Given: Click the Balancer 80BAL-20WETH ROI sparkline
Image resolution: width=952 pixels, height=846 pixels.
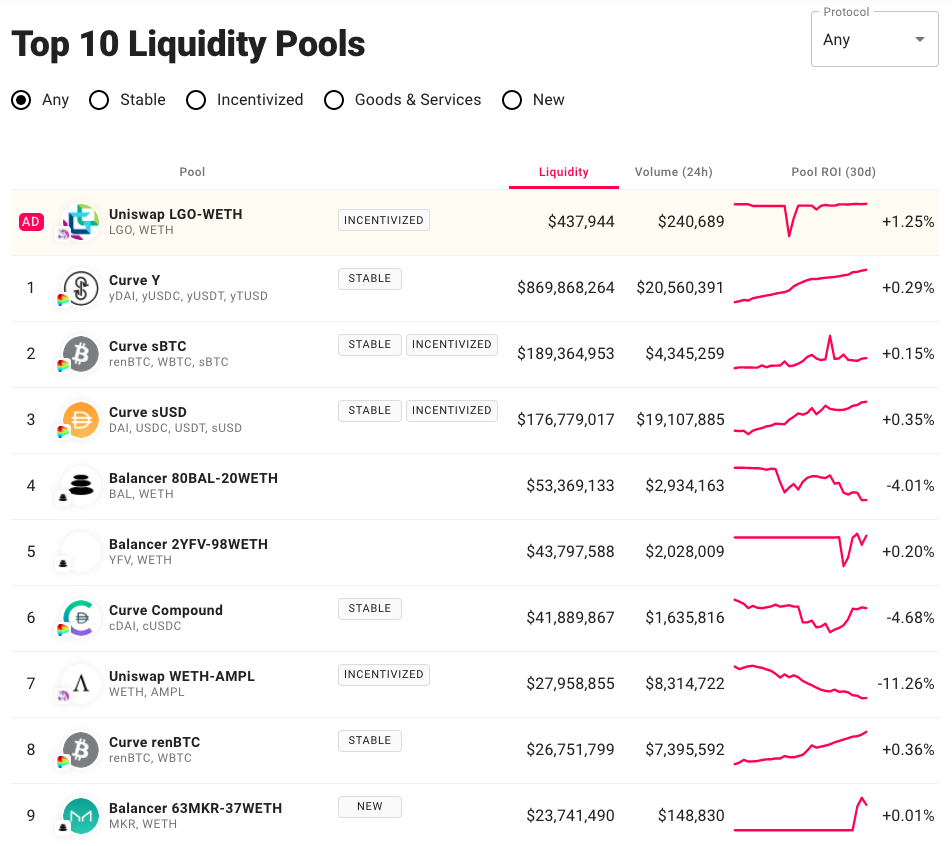Looking at the screenshot, I should (x=800, y=484).
